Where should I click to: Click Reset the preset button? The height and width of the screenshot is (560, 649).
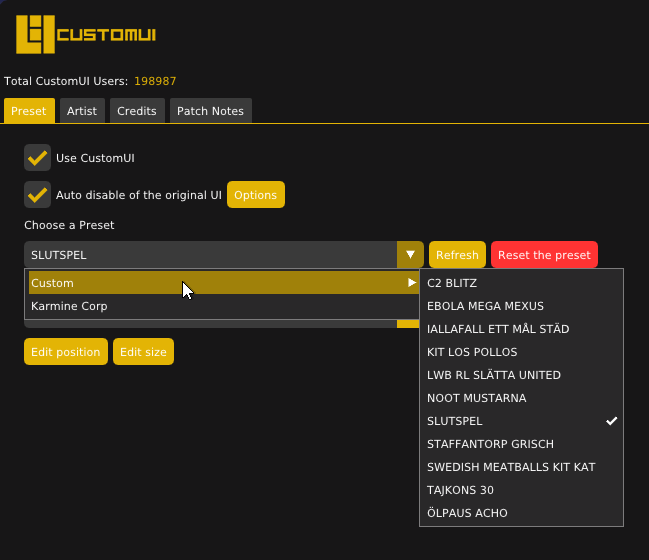click(x=544, y=255)
